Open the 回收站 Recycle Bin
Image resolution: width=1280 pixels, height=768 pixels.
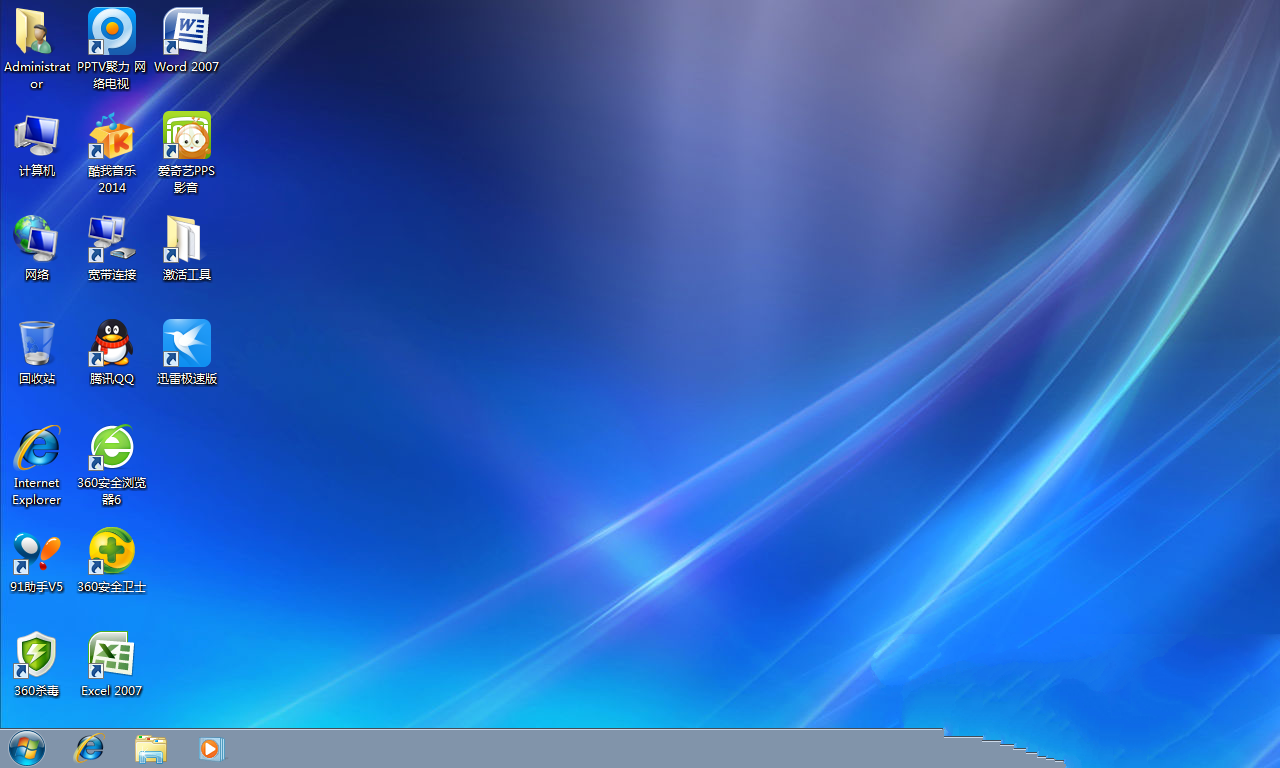coord(36,343)
